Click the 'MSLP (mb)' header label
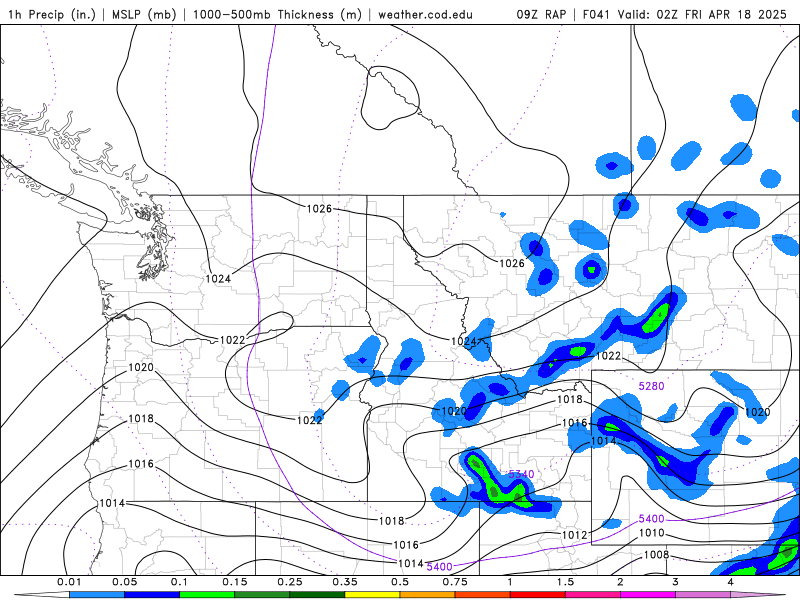The height and width of the screenshot is (600, 800). (x=145, y=14)
